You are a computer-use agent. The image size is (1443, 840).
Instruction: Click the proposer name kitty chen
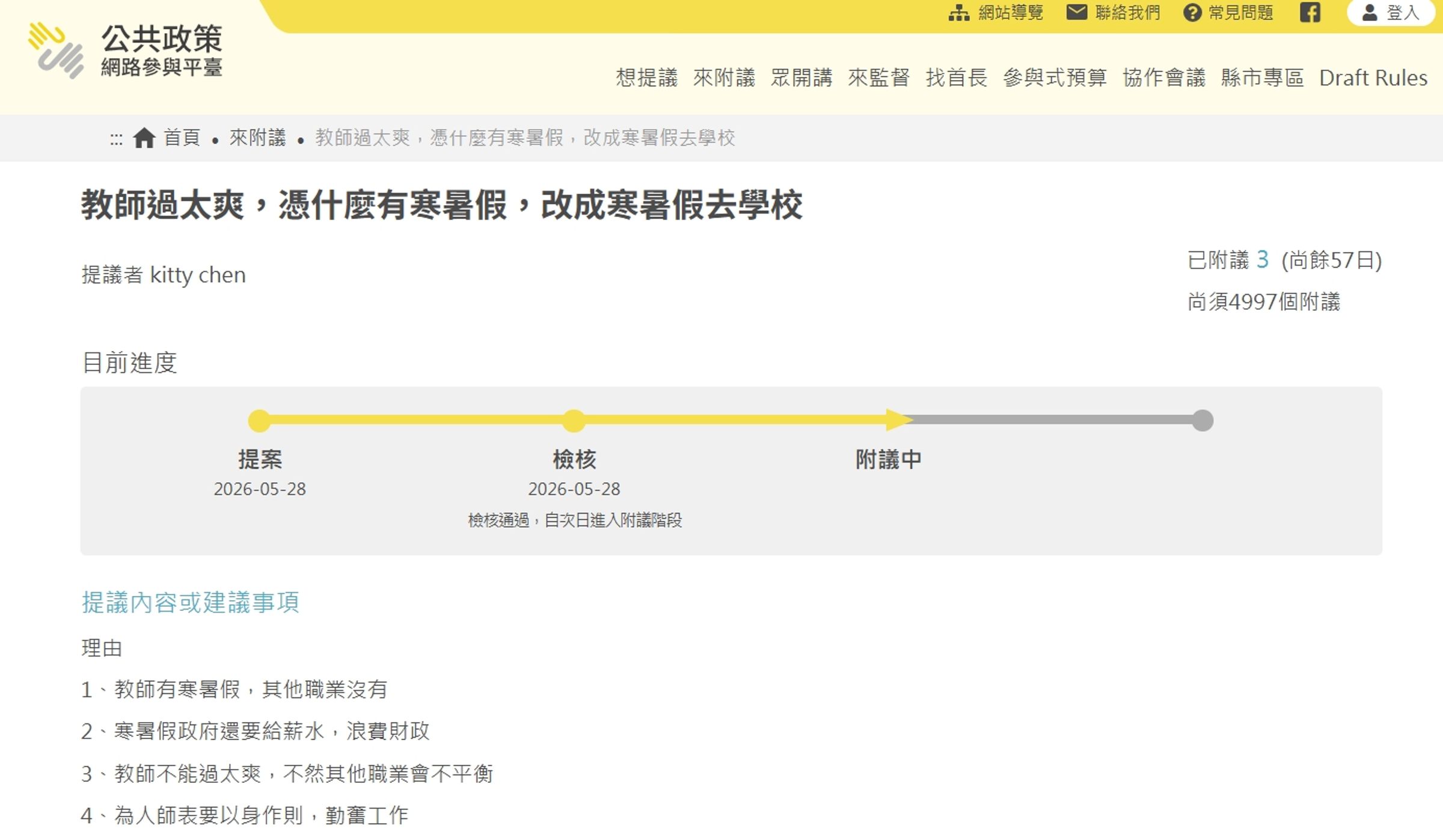[198, 275]
